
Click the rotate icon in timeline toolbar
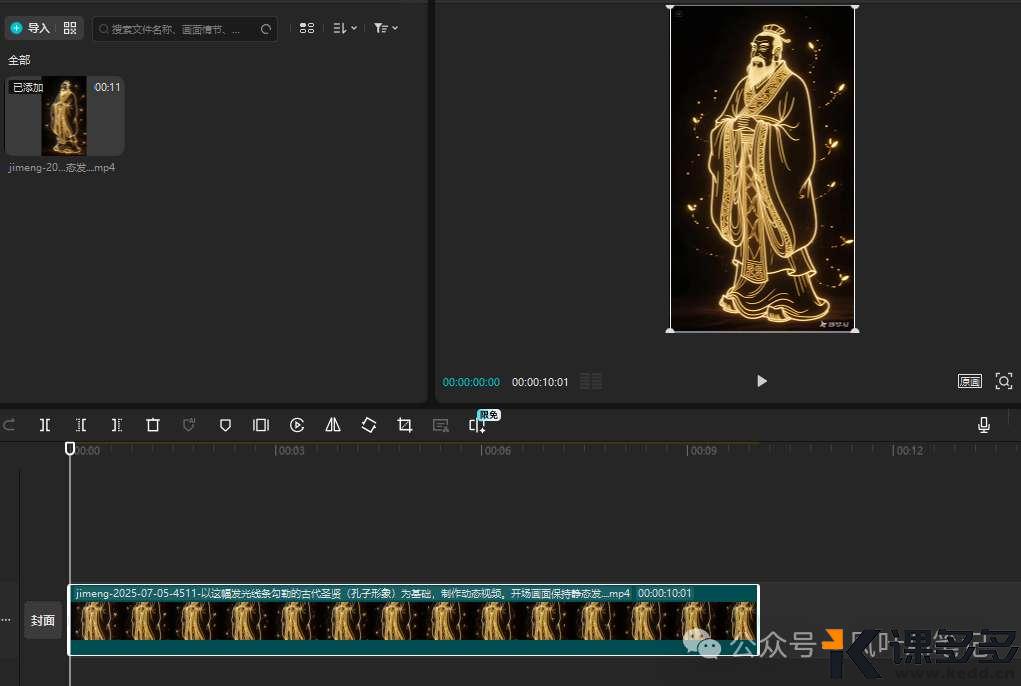click(369, 425)
